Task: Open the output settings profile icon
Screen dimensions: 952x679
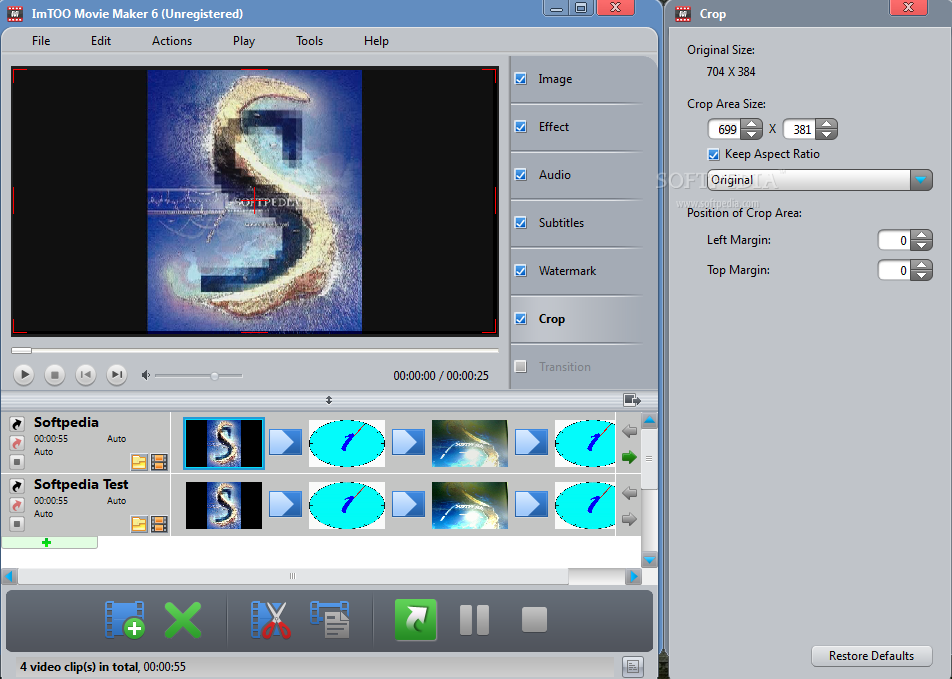Action: coord(330,619)
